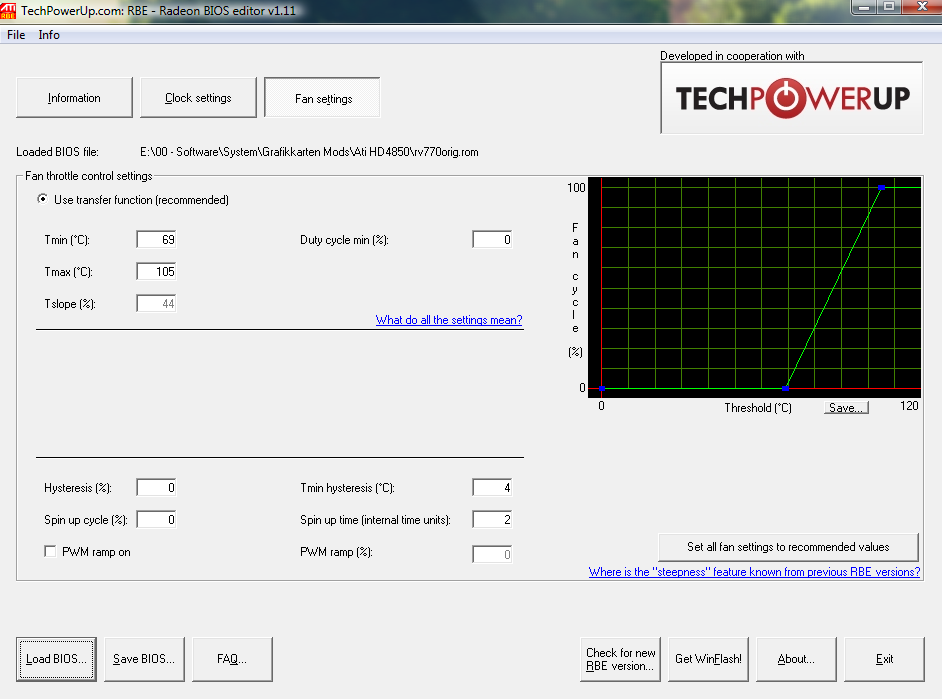Image resolution: width=942 pixels, height=699 pixels.
Task: Click the Threshold (°C) axis label
Action: coord(758,408)
